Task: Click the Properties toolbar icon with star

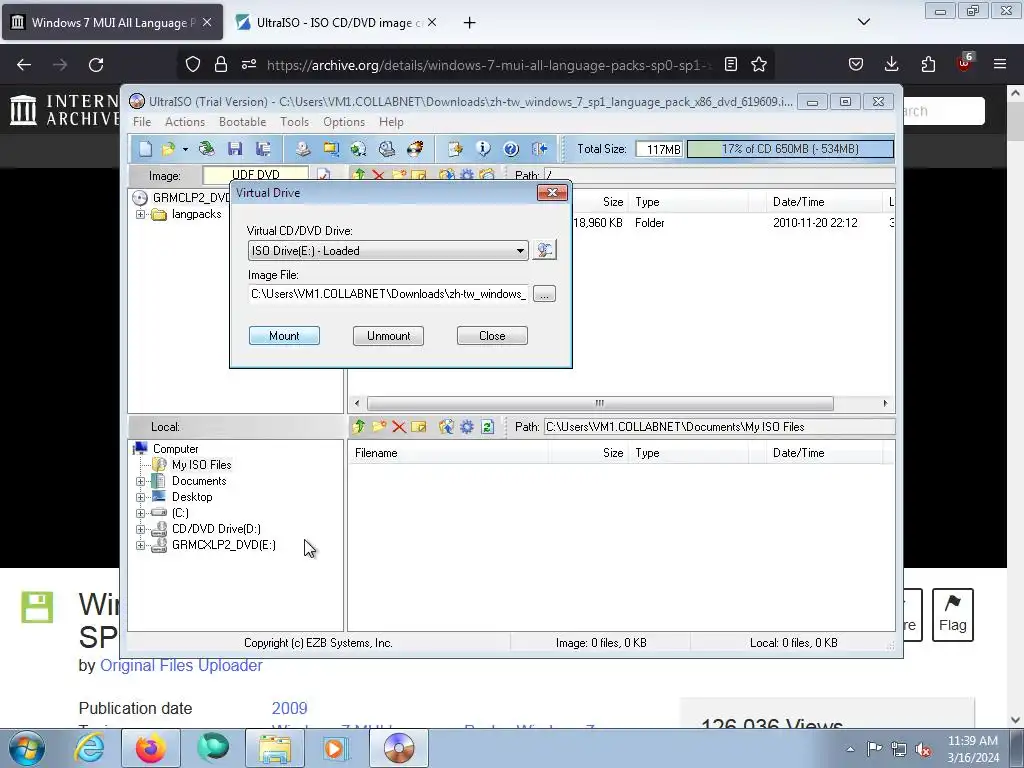Action: [x=455, y=149]
